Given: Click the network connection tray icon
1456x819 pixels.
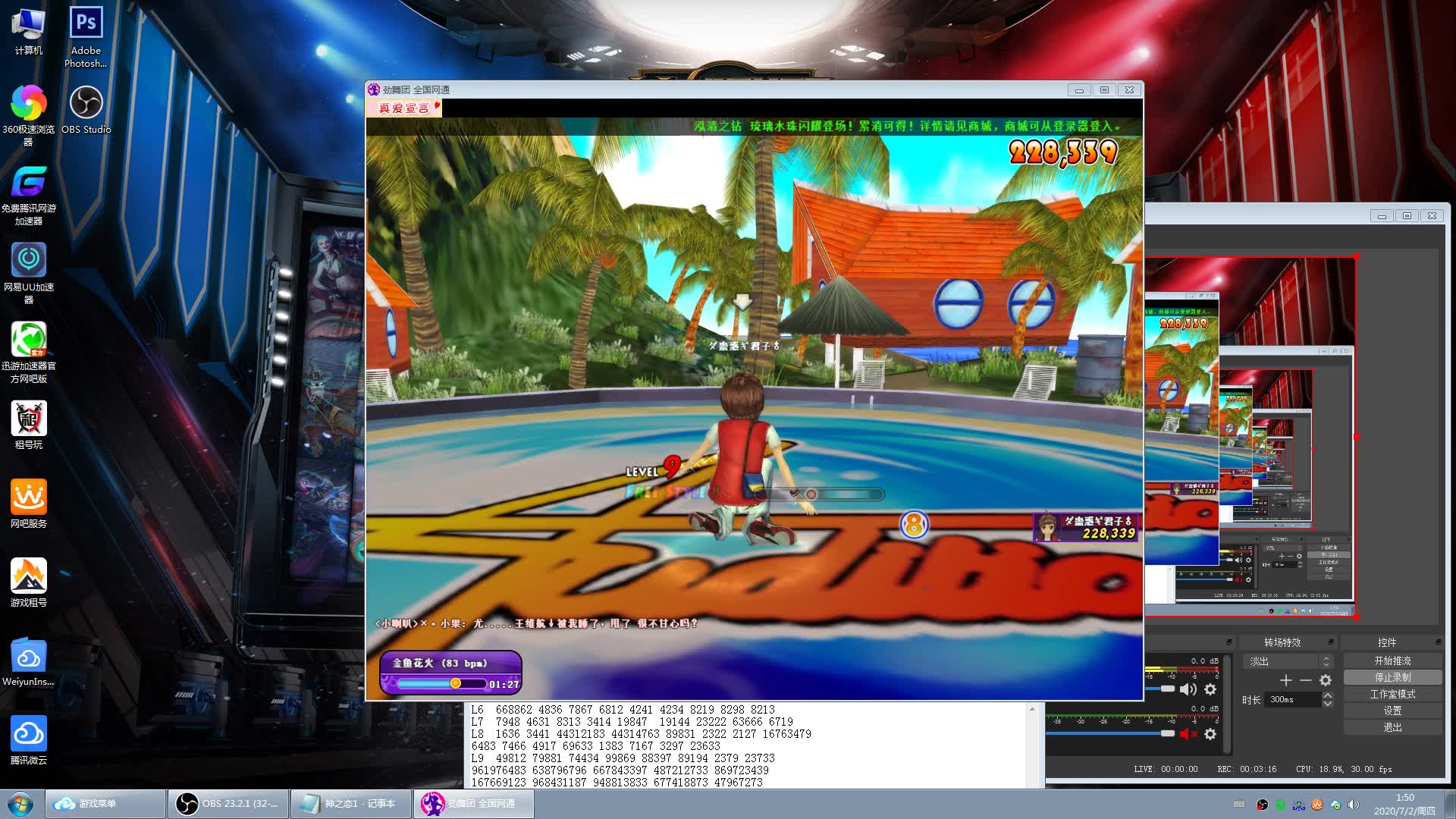Looking at the screenshot, I should click(1299, 805).
